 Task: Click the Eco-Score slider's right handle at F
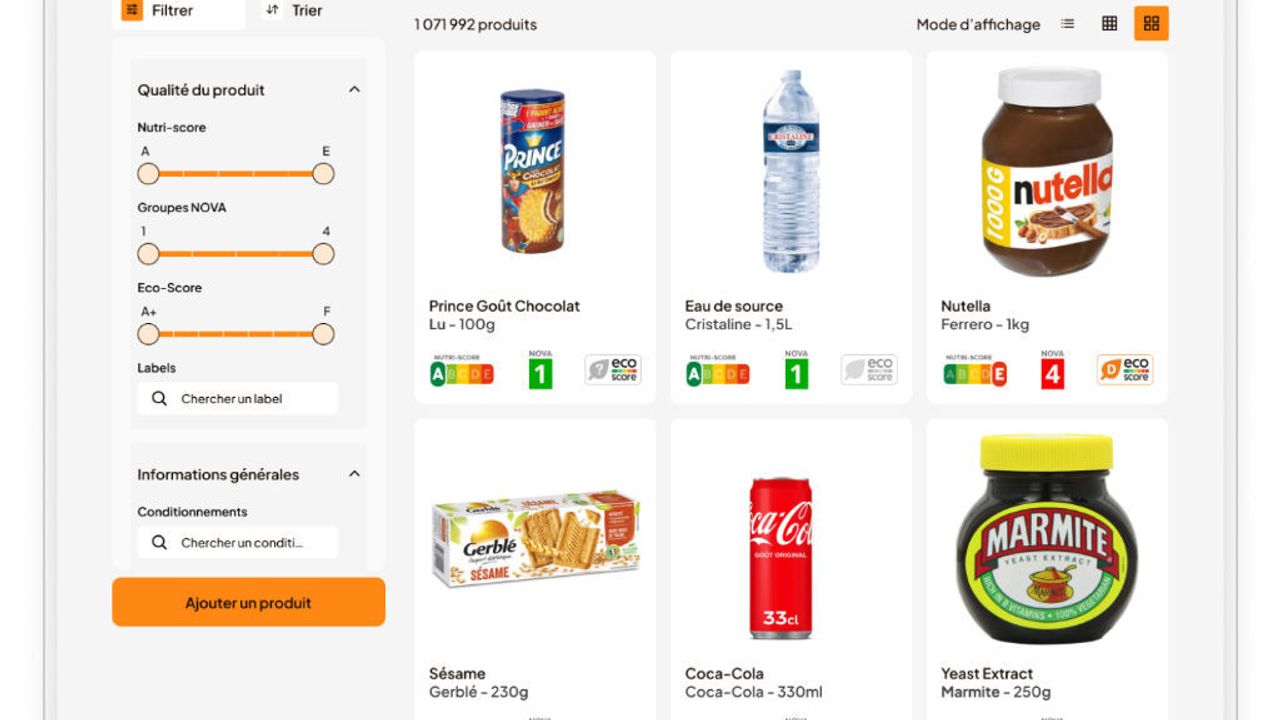point(323,334)
